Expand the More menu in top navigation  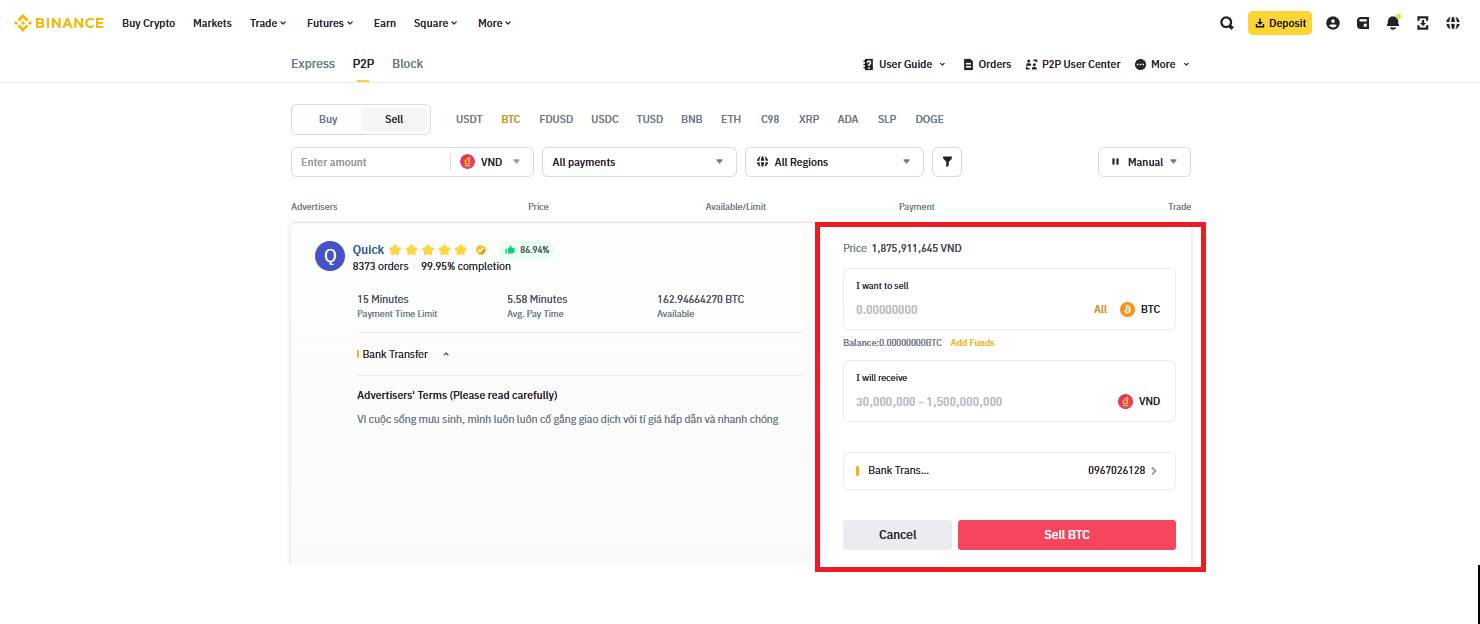(494, 23)
